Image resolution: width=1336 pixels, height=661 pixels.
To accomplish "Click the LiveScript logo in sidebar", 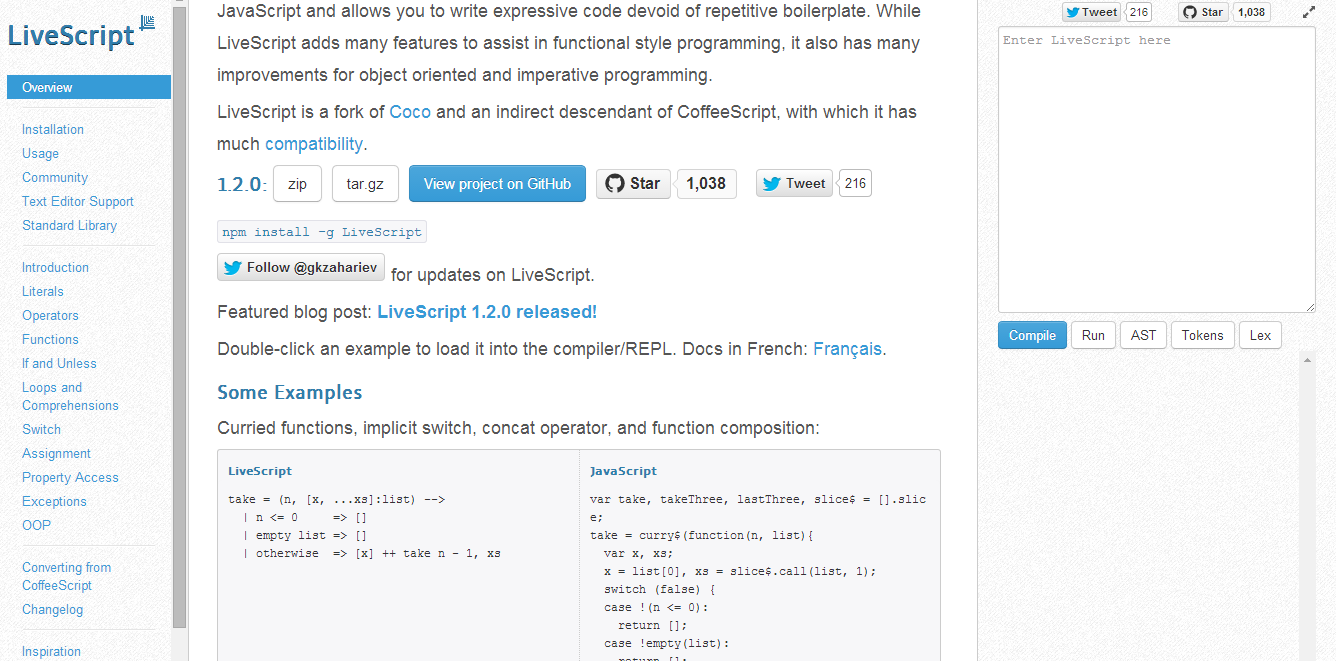I will click(x=81, y=35).
